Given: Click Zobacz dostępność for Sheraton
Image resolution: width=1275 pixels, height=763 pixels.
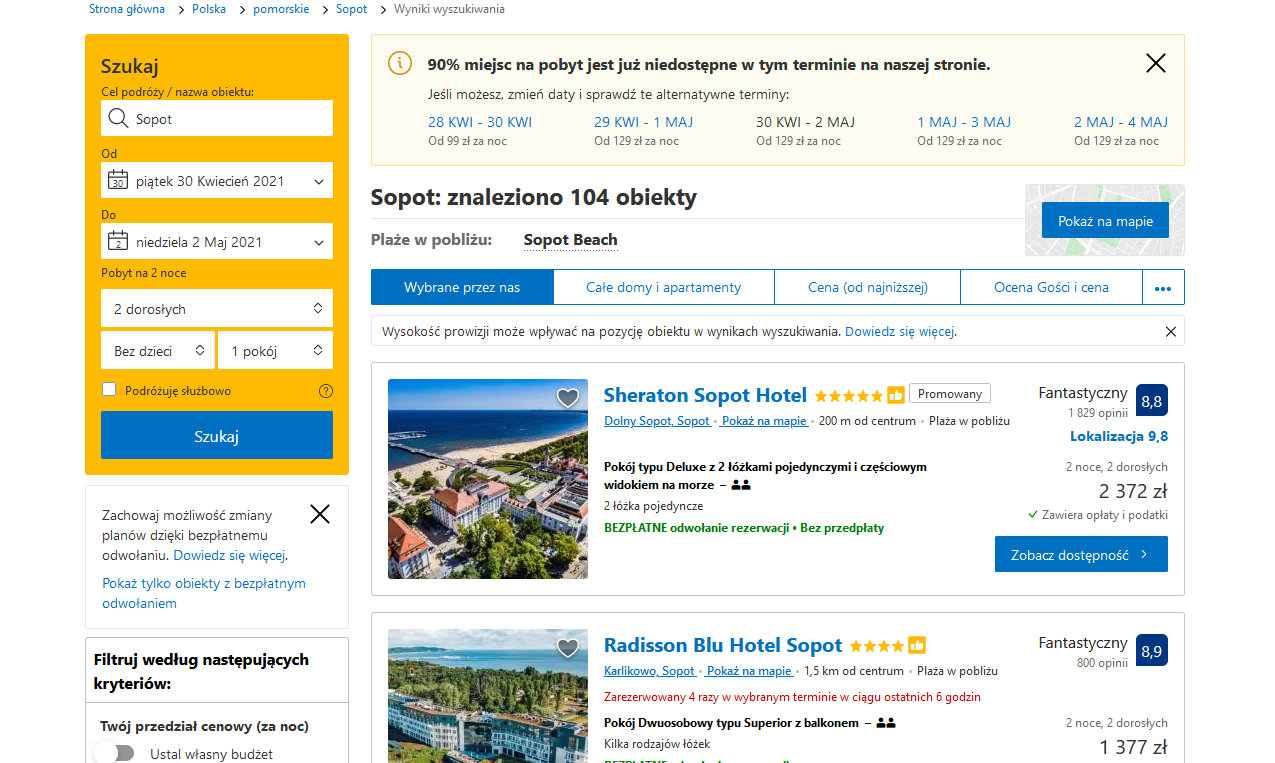Looking at the screenshot, I should (x=1080, y=554).
